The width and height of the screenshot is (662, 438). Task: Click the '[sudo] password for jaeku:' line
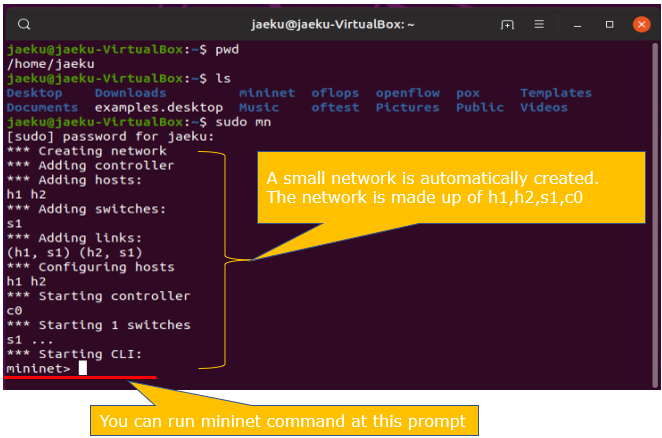point(111,137)
